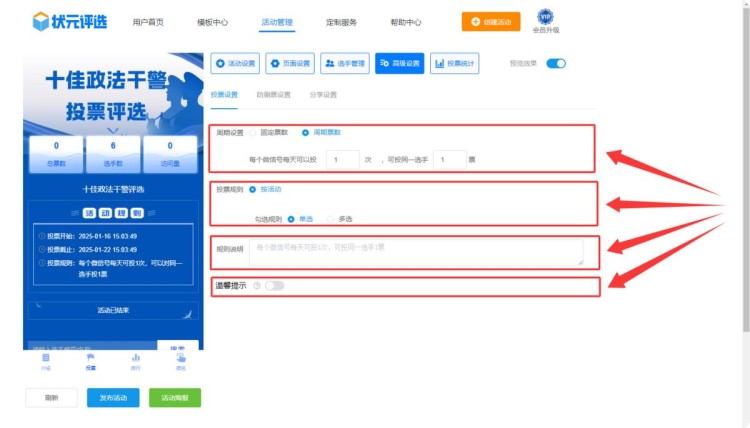This screenshot has height=428, width=750.
Task: Open the 活动管理 top menu
Action: [276, 22]
